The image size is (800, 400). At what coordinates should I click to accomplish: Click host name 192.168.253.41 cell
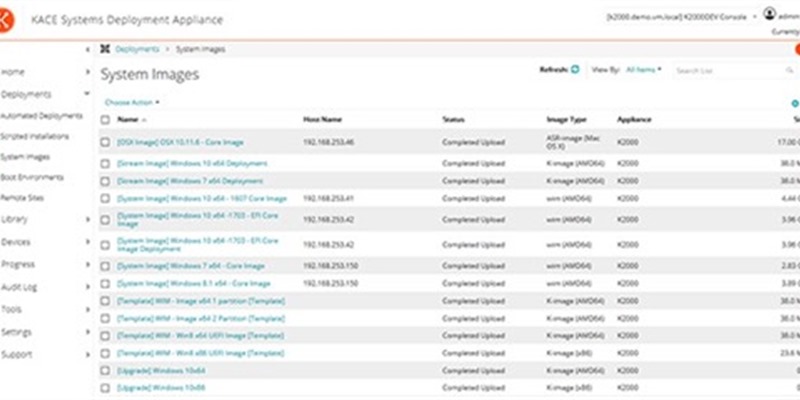pyautogui.click(x=329, y=198)
